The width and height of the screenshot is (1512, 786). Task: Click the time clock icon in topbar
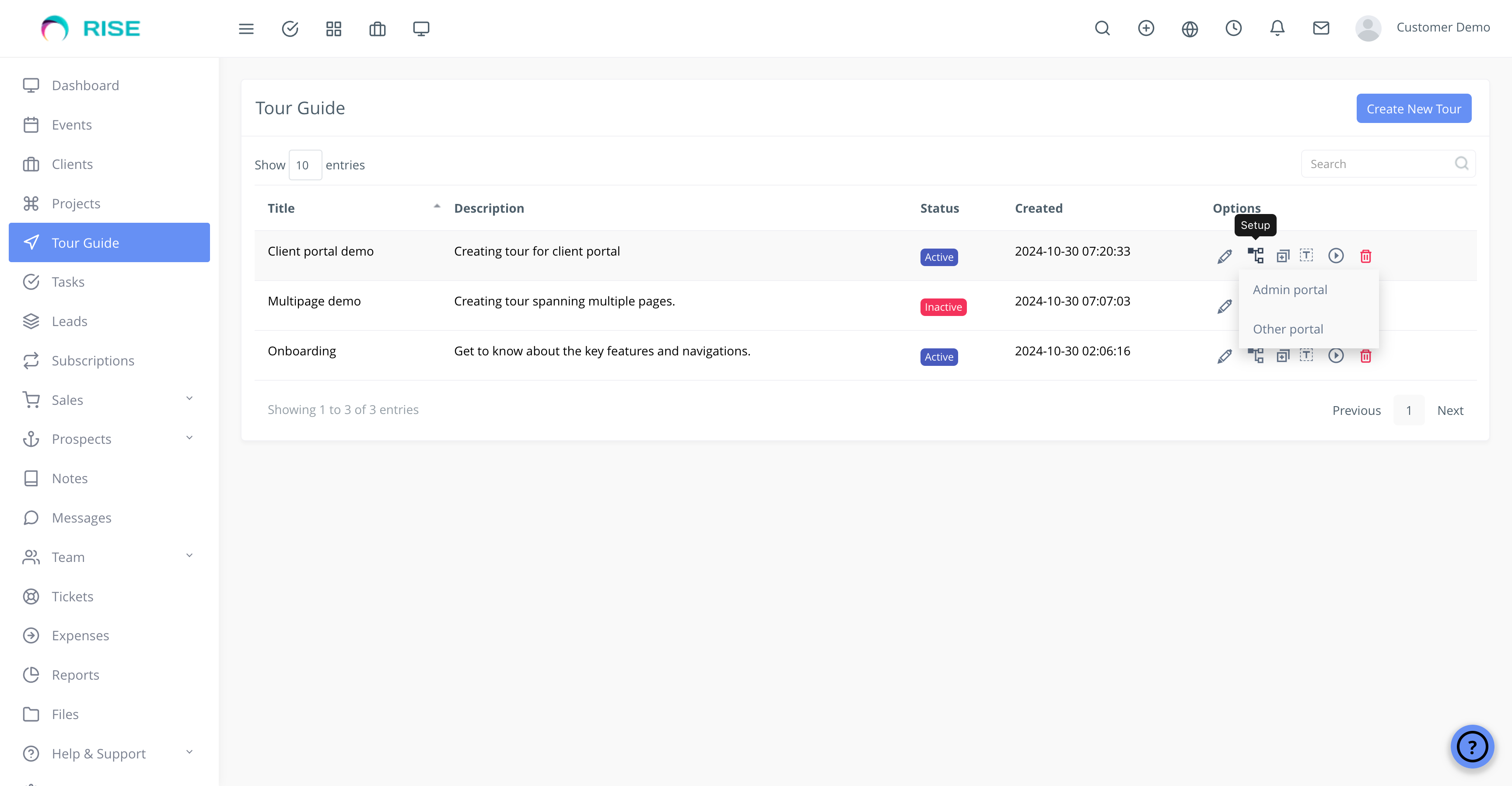[x=1234, y=28]
